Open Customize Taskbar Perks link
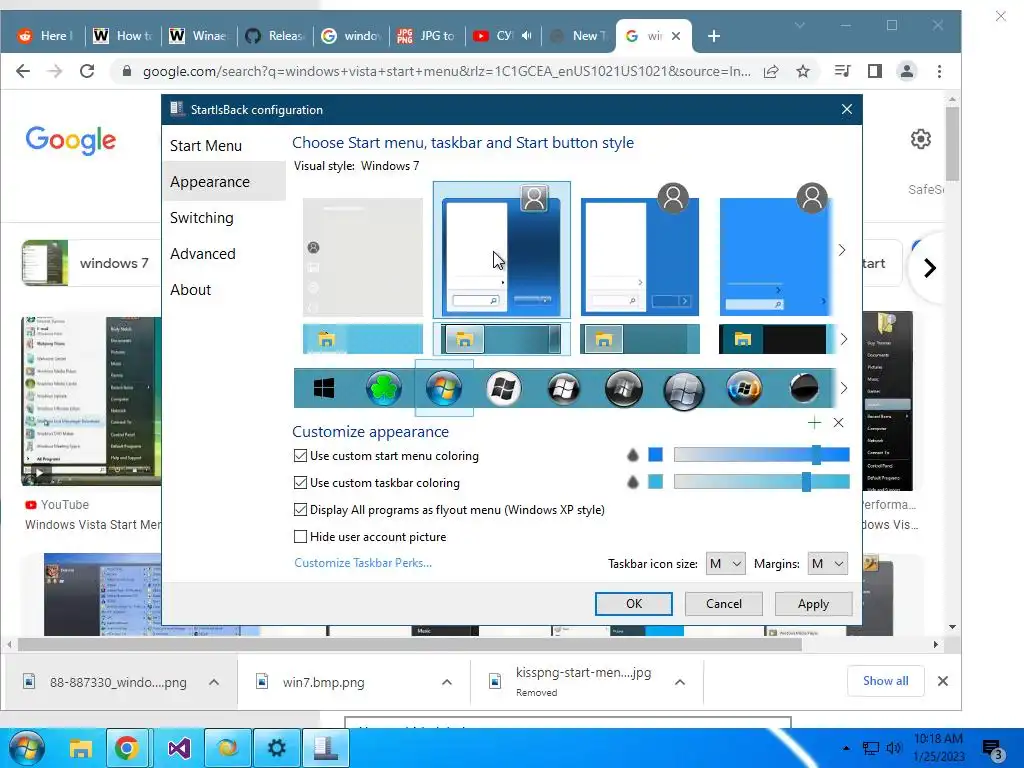Image resolution: width=1024 pixels, height=768 pixels. pyautogui.click(x=363, y=563)
